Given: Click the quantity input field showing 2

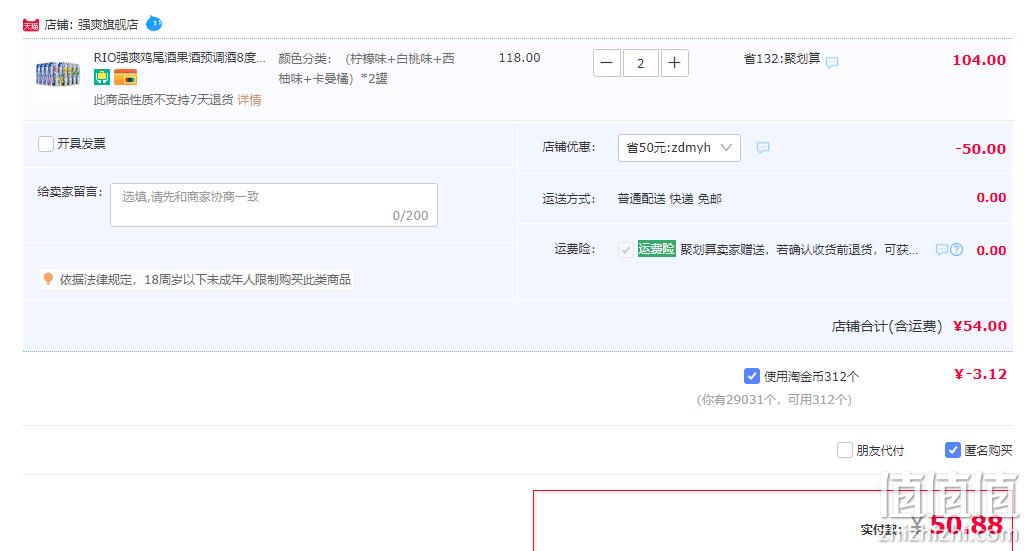Looking at the screenshot, I should tap(641, 63).
